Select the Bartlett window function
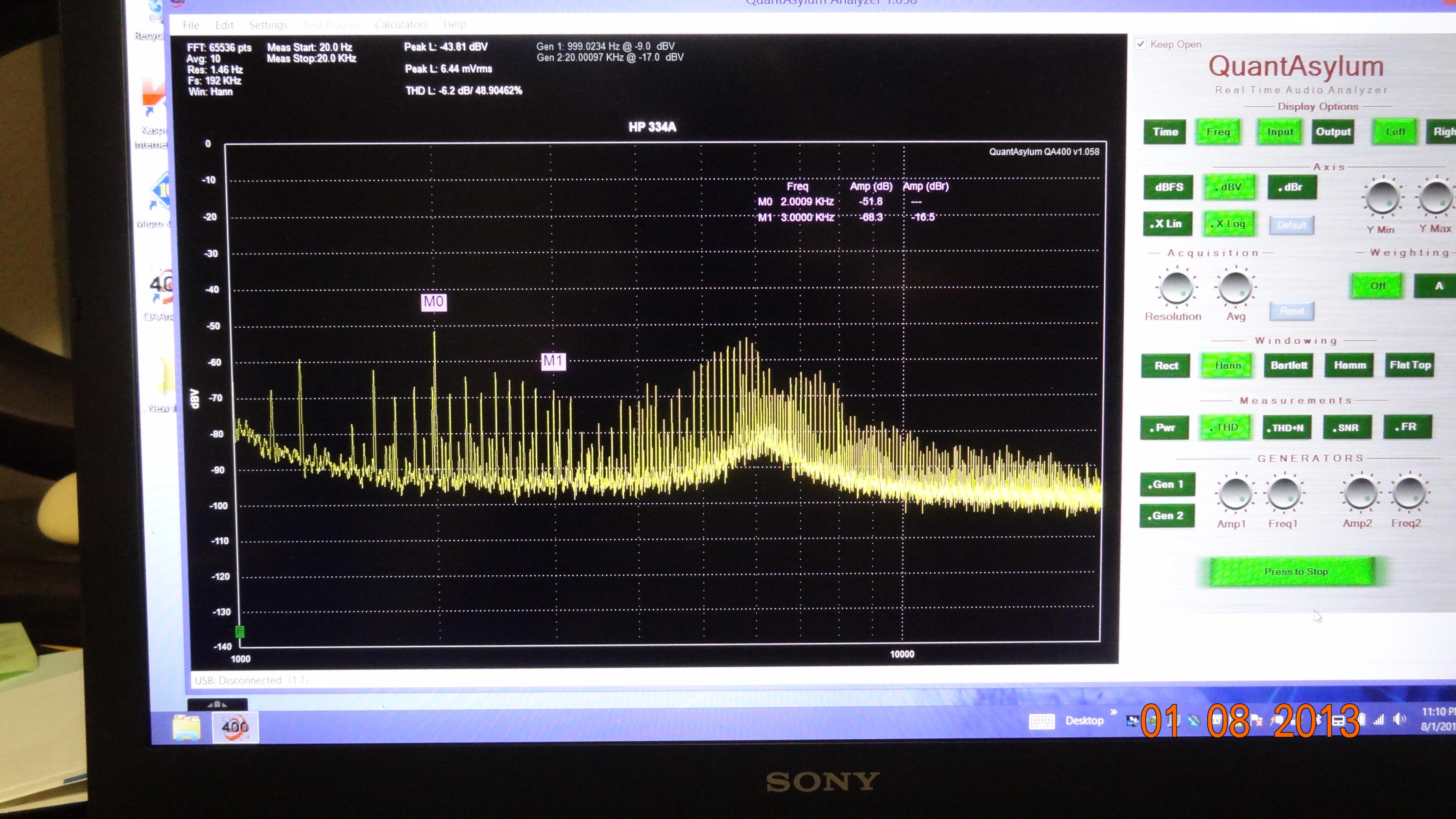1456x819 pixels. [x=1289, y=365]
